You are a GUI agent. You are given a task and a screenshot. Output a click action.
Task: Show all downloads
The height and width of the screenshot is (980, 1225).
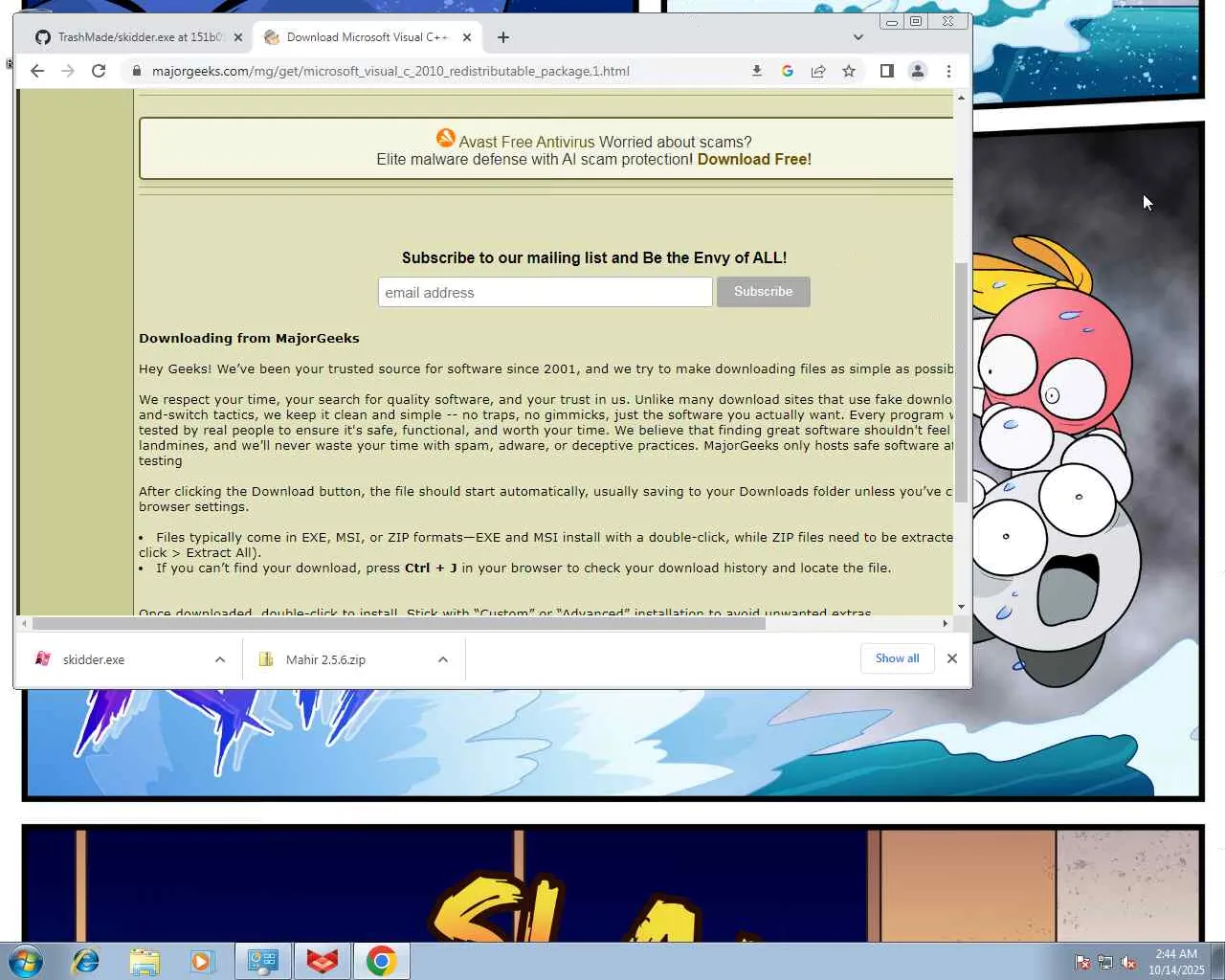click(x=898, y=658)
